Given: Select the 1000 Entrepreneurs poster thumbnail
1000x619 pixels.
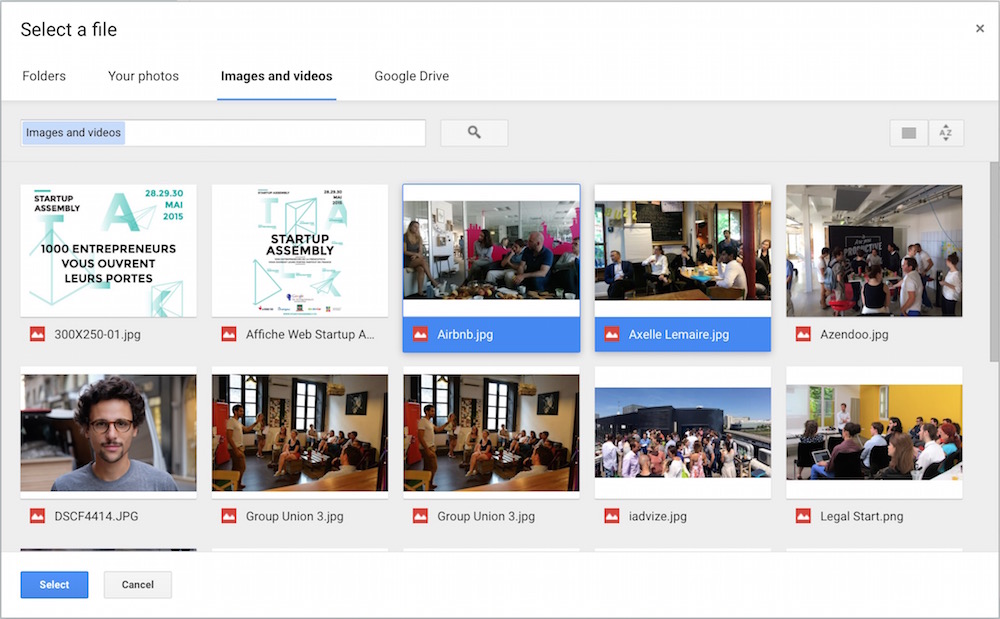Looking at the screenshot, I should (x=108, y=251).
